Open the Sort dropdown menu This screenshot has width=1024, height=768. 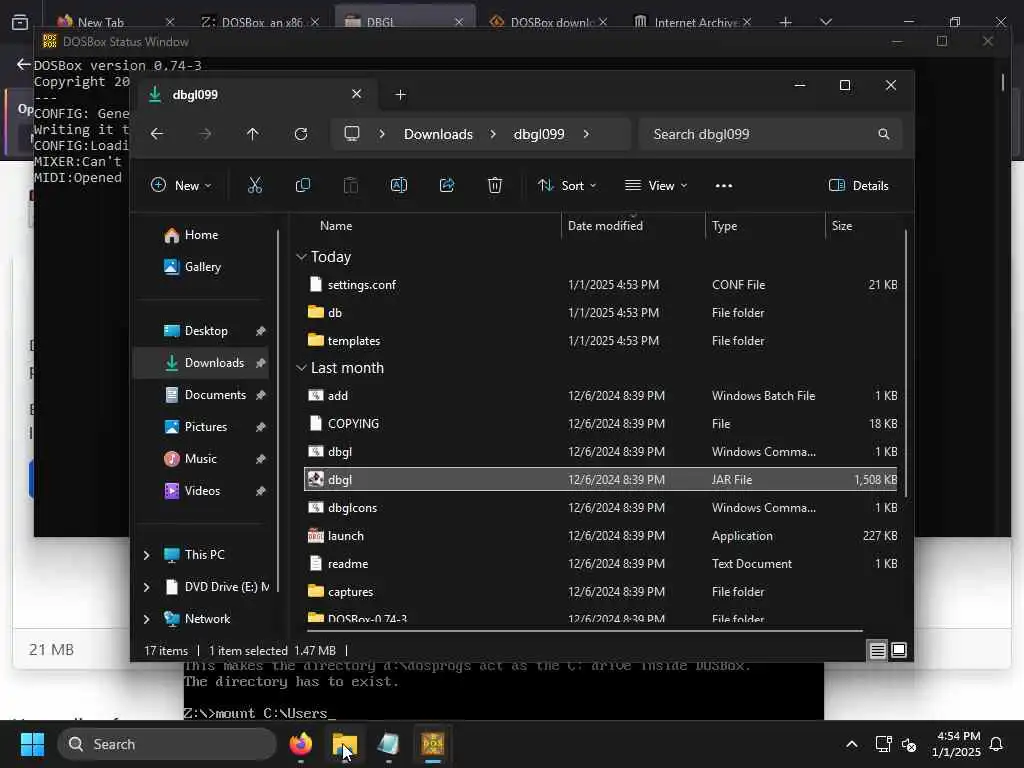566,185
